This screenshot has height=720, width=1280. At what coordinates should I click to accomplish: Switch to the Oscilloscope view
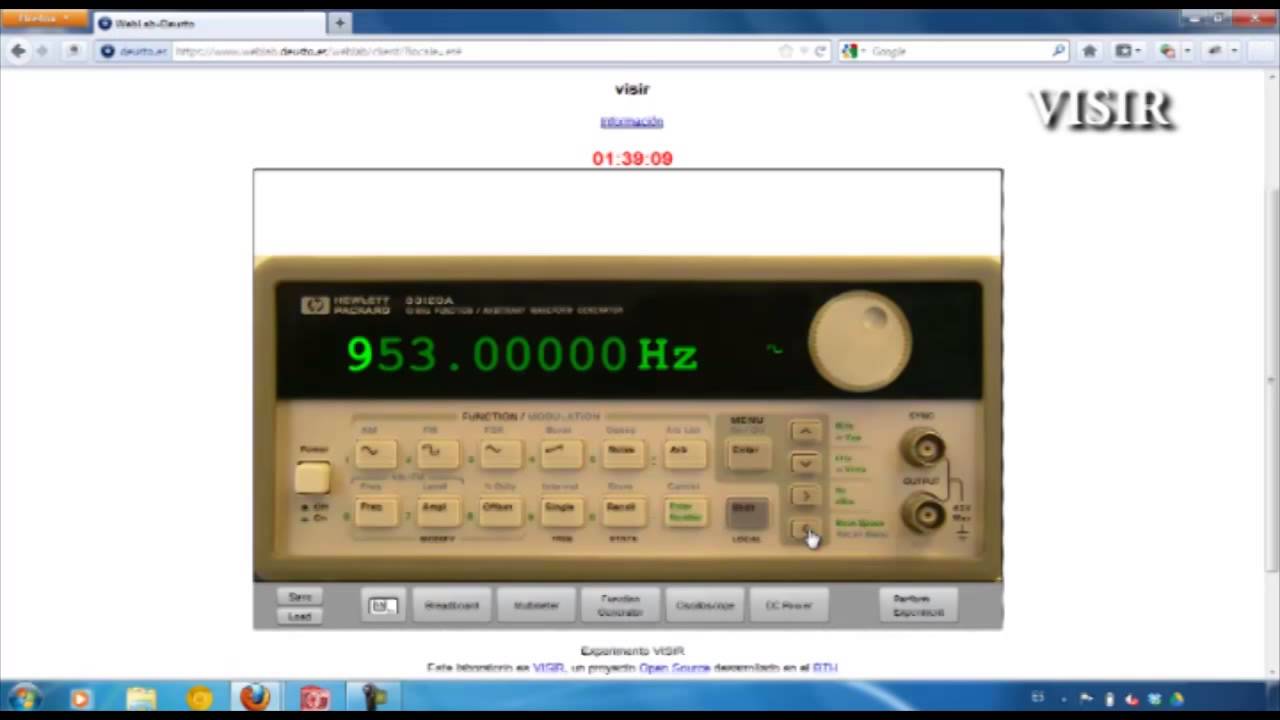click(704, 606)
